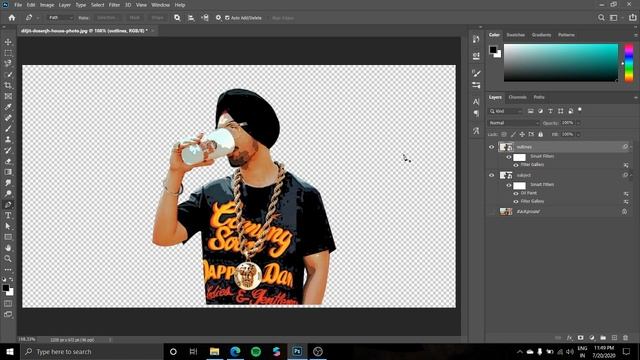Viewport: 640px width, 360px height.
Task: Select the Brush tool
Action: 8,129
